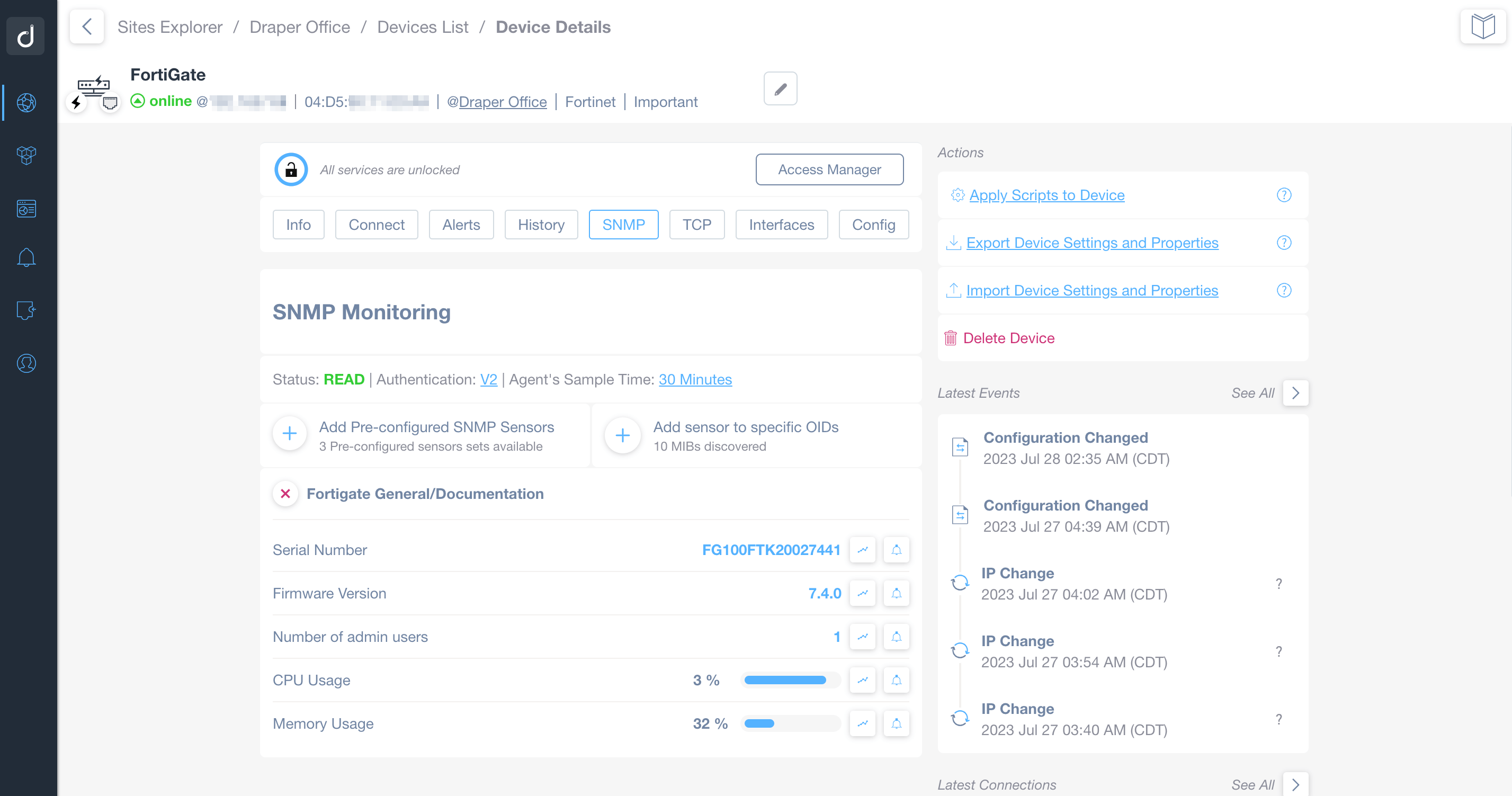Click firmware version value 7.4.0
Image resolution: width=1512 pixels, height=796 pixels.
point(825,594)
